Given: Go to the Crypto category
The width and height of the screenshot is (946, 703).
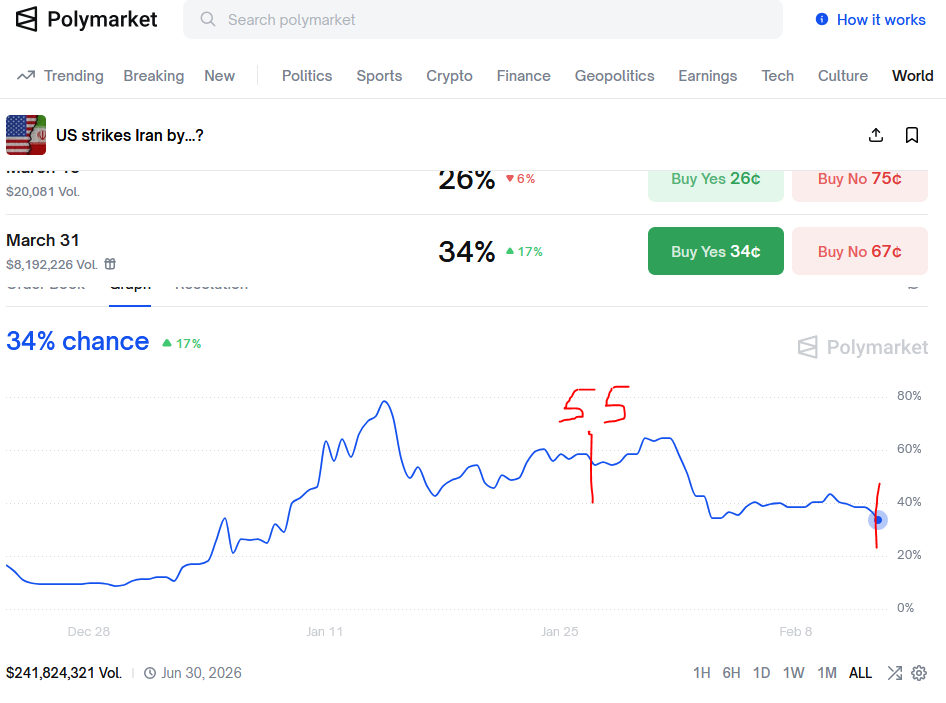Looking at the screenshot, I should click(449, 76).
